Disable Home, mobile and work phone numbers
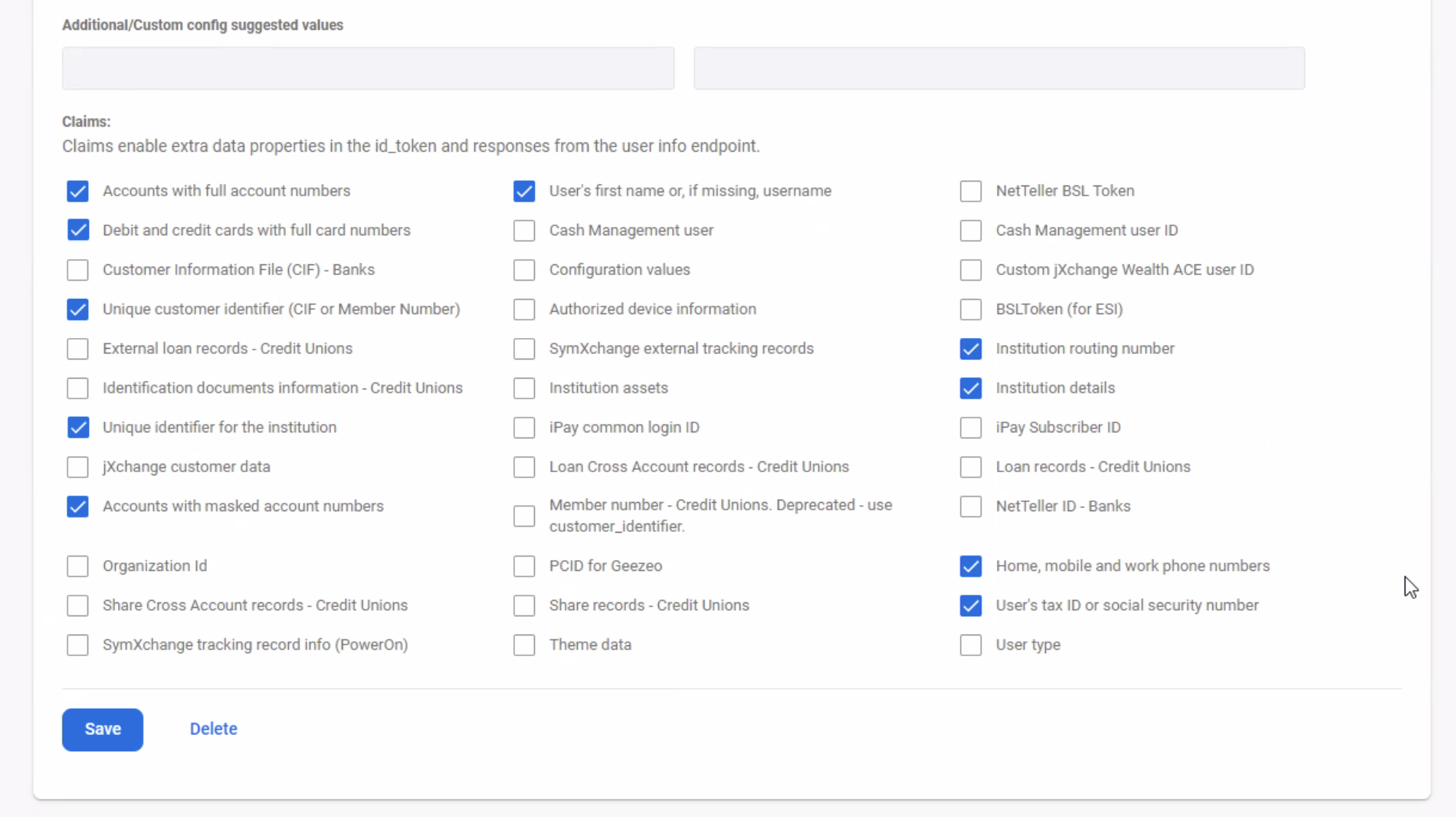The height and width of the screenshot is (817, 1456). click(971, 566)
